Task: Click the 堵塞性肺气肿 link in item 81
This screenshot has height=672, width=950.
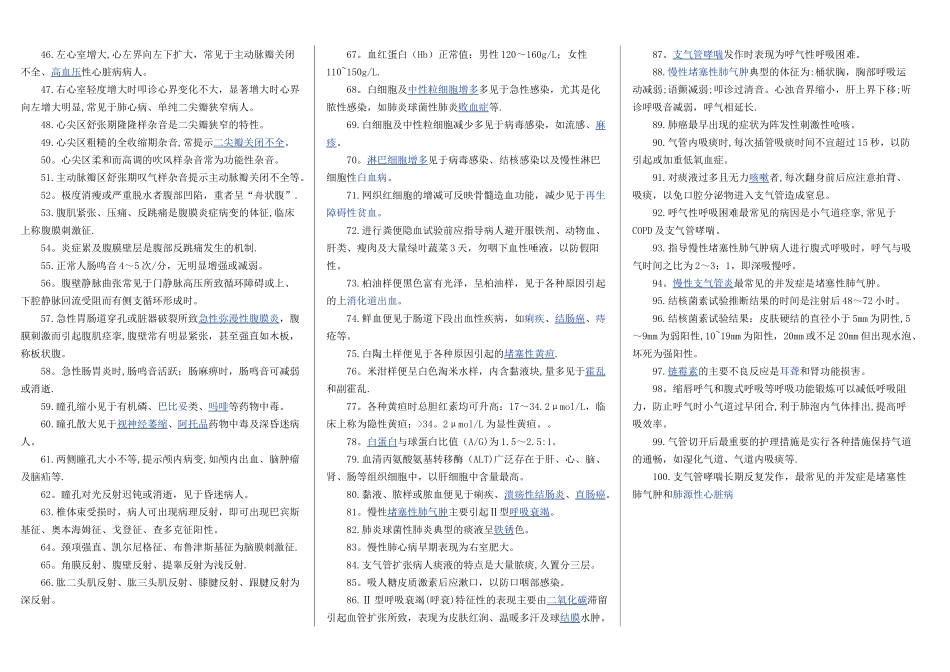Action: [417, 512]
